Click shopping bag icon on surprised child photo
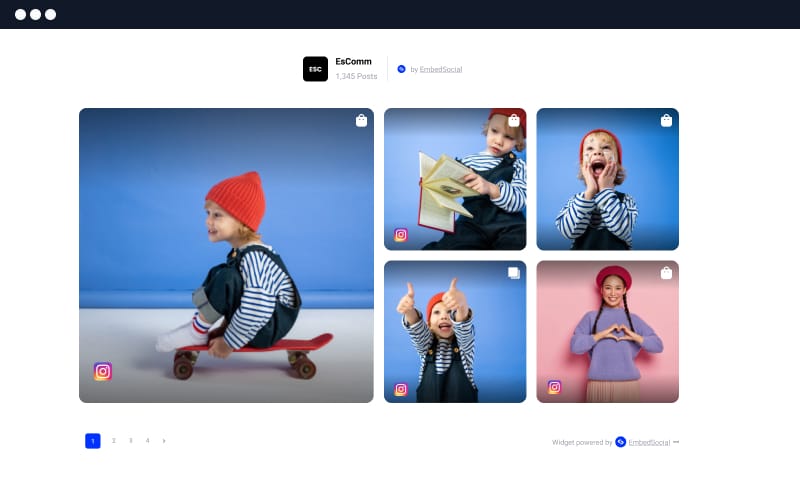The image size is (800, 480). pos(666,120)
